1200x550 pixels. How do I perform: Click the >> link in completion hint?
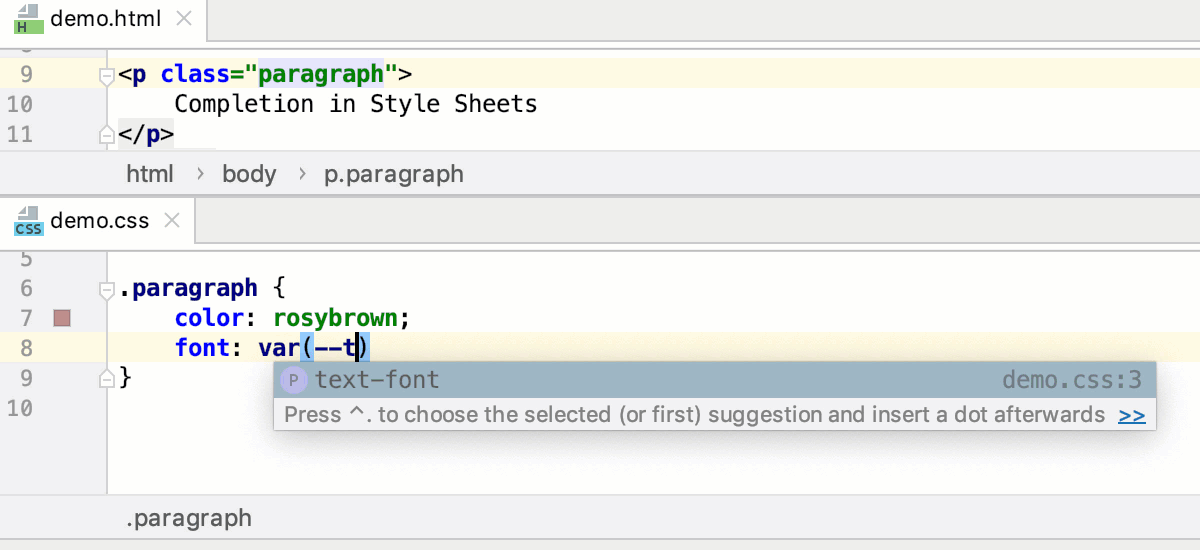1132,415
